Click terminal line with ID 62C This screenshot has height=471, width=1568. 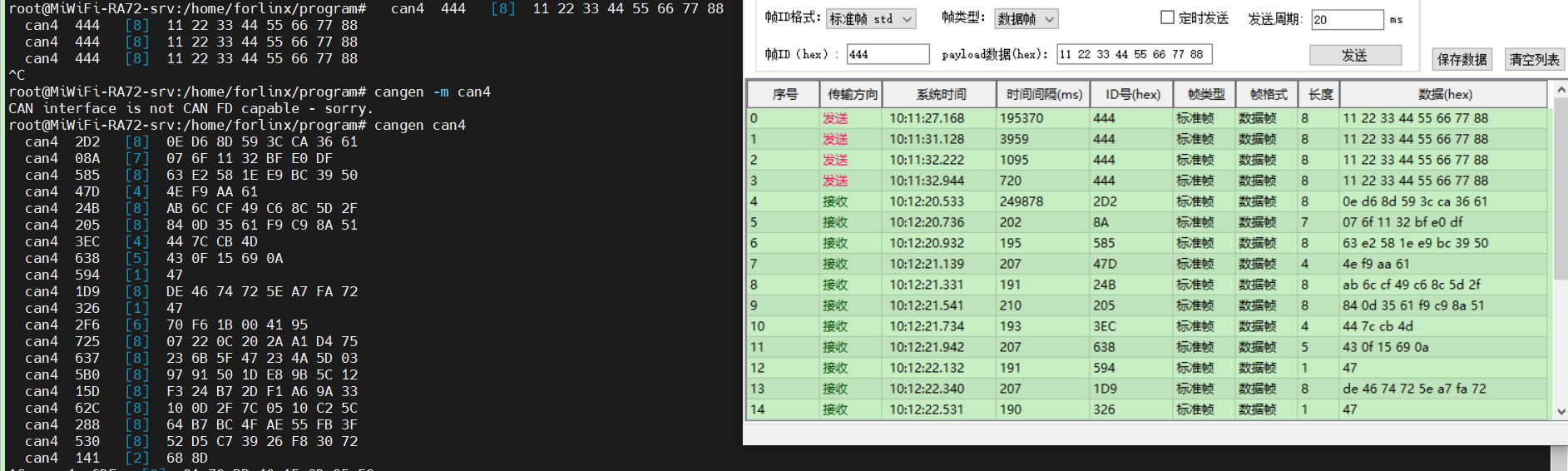point(191,408)
